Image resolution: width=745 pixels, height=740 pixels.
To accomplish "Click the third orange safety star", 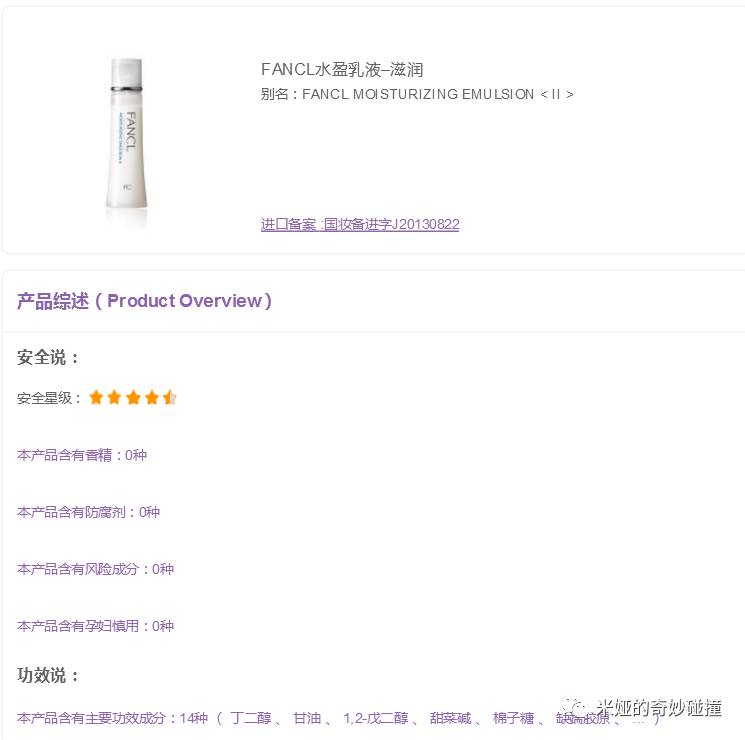I will click(134, 397).
